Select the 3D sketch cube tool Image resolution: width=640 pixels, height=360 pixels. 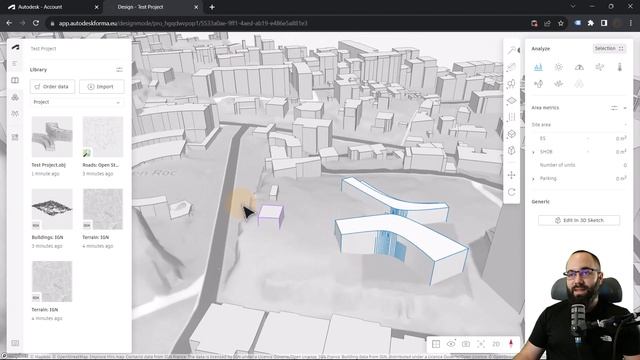pyautogui.click(x=511, y=151)
